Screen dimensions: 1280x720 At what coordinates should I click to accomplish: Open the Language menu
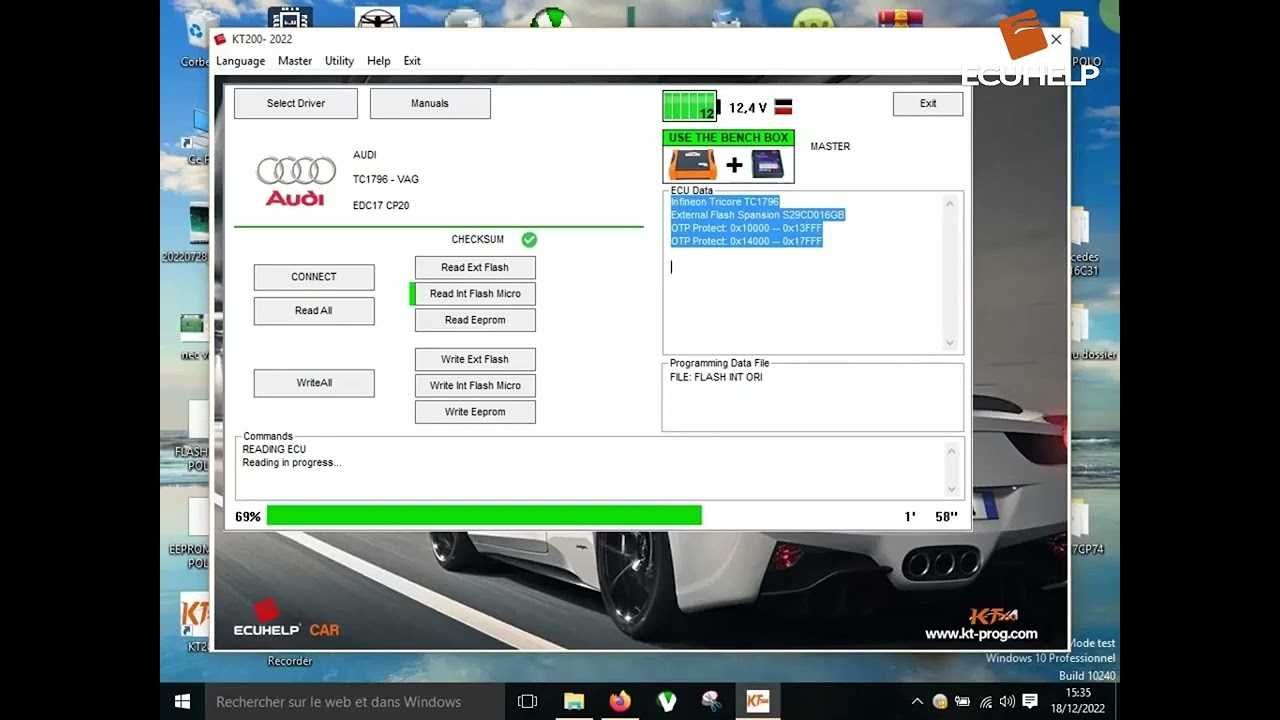tap(241, 61)
